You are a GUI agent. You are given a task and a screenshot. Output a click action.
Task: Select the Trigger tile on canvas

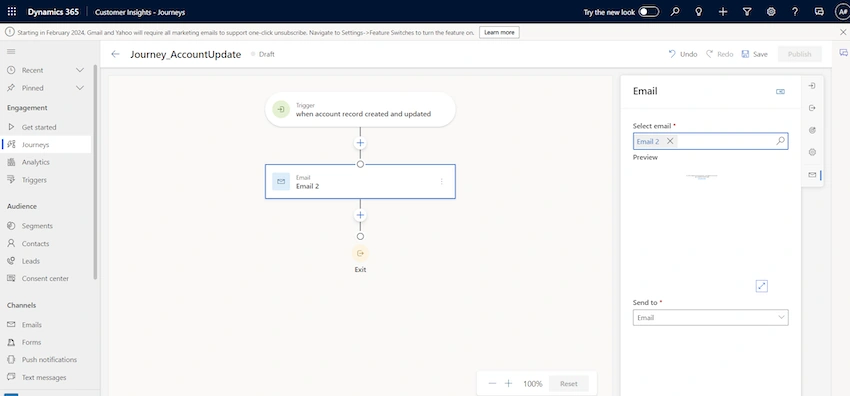tap(360, 110)
